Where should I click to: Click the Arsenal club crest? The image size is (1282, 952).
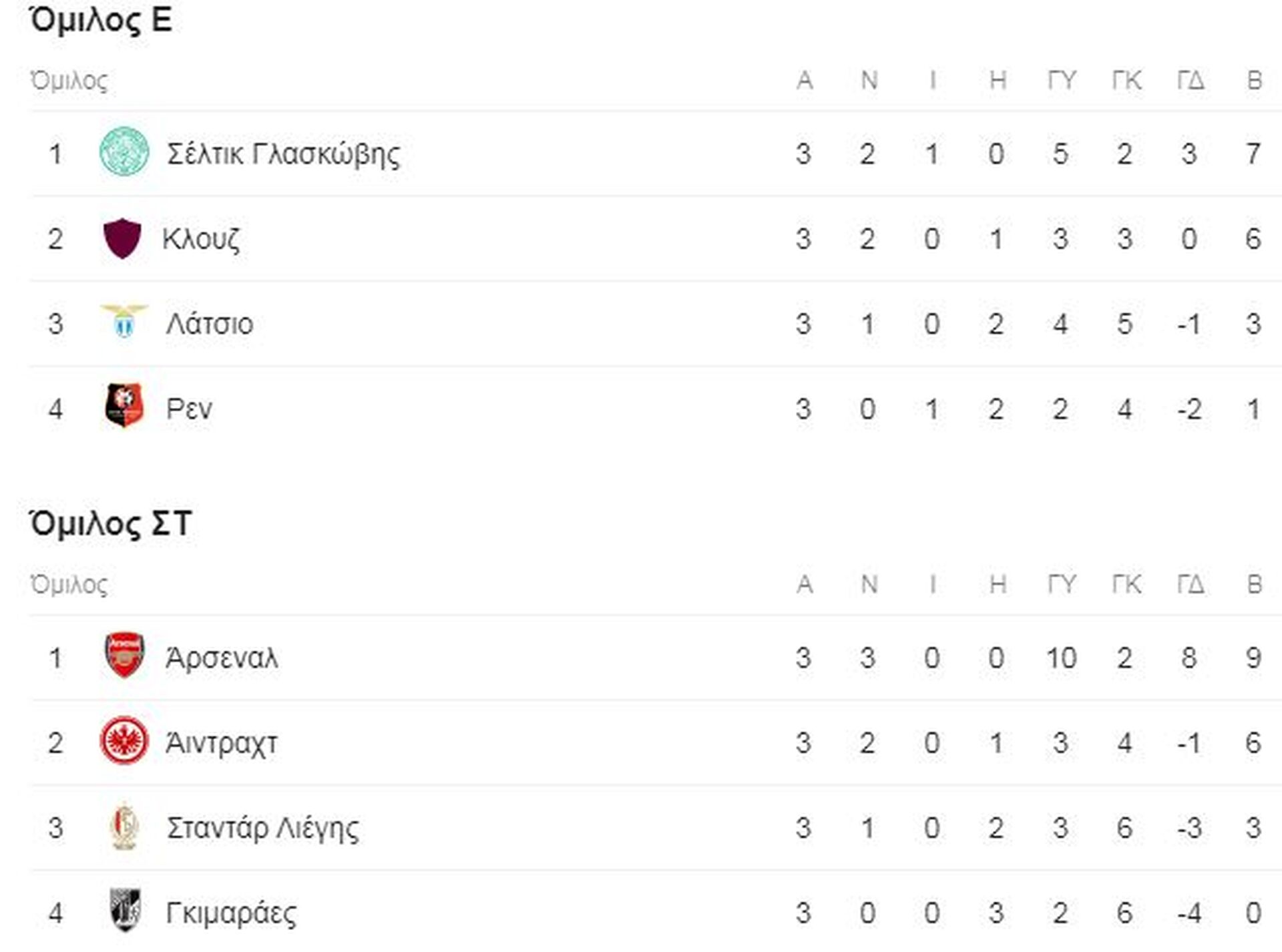click(124, 656)
